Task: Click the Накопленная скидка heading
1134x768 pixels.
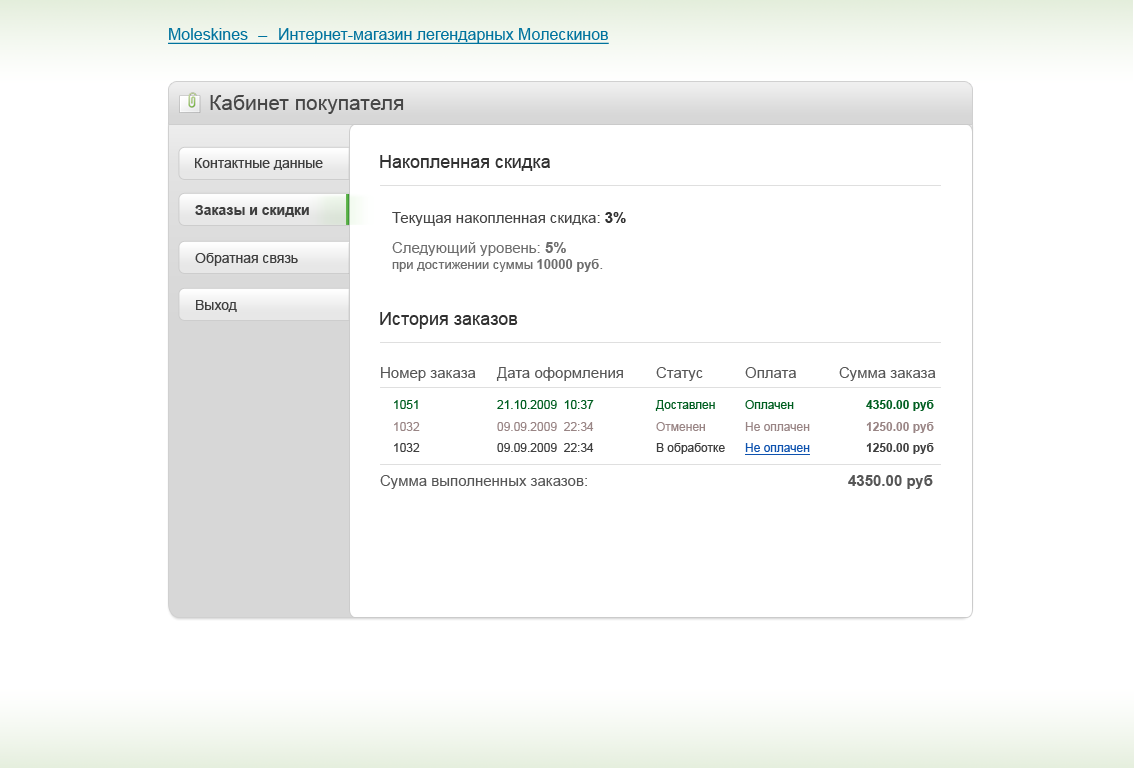Action: pyautogui.click(x=464, y=162)
